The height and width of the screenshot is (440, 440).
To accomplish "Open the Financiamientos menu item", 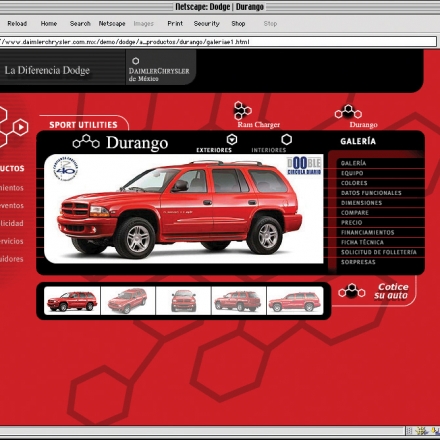I will click(x=367, y=232).
